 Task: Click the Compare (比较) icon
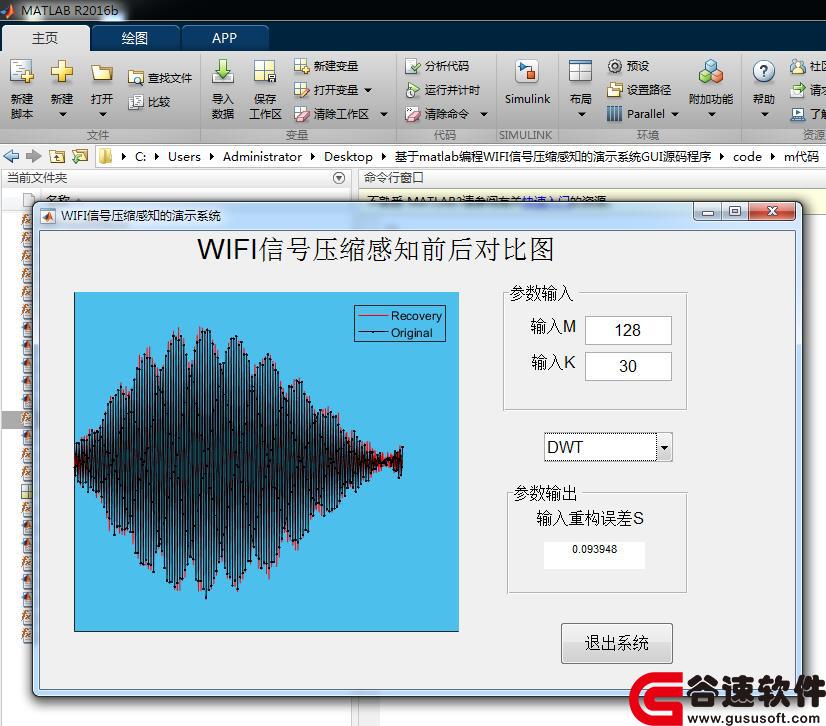tap(135, 102)
